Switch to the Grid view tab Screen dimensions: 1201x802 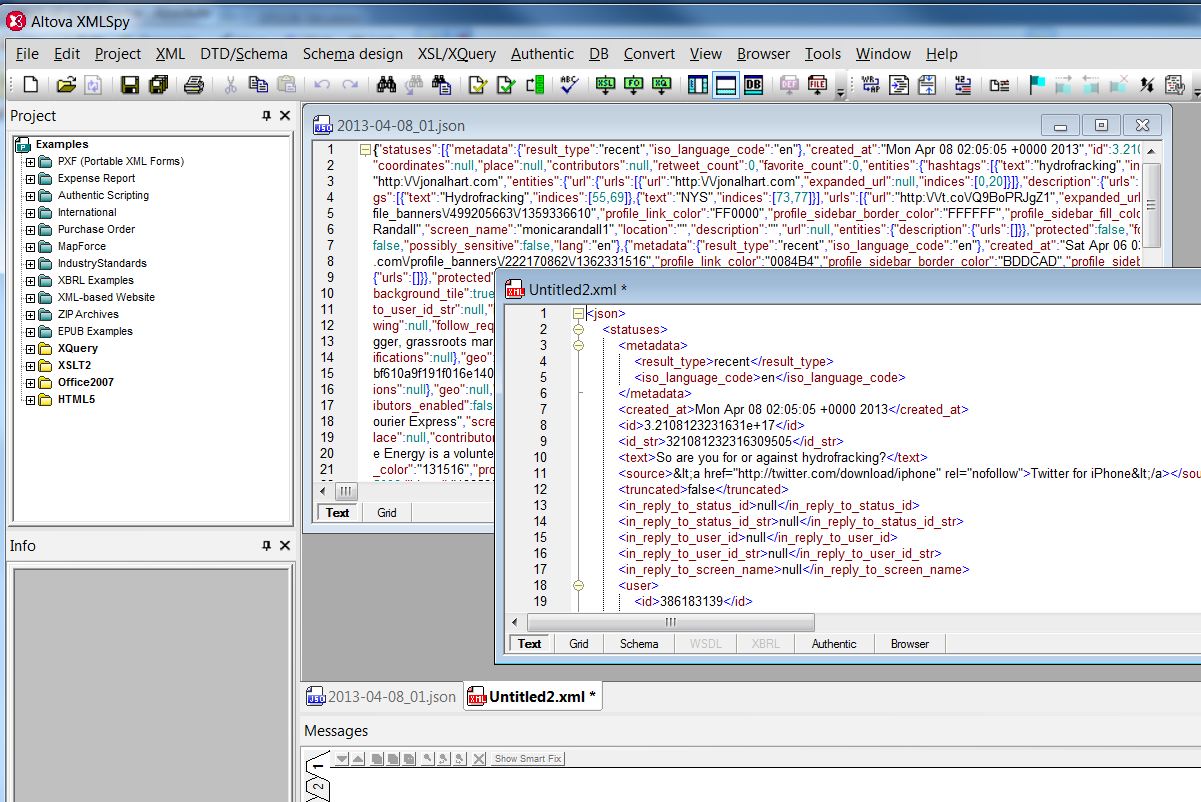pyautogui.click(x=579, y=643)
